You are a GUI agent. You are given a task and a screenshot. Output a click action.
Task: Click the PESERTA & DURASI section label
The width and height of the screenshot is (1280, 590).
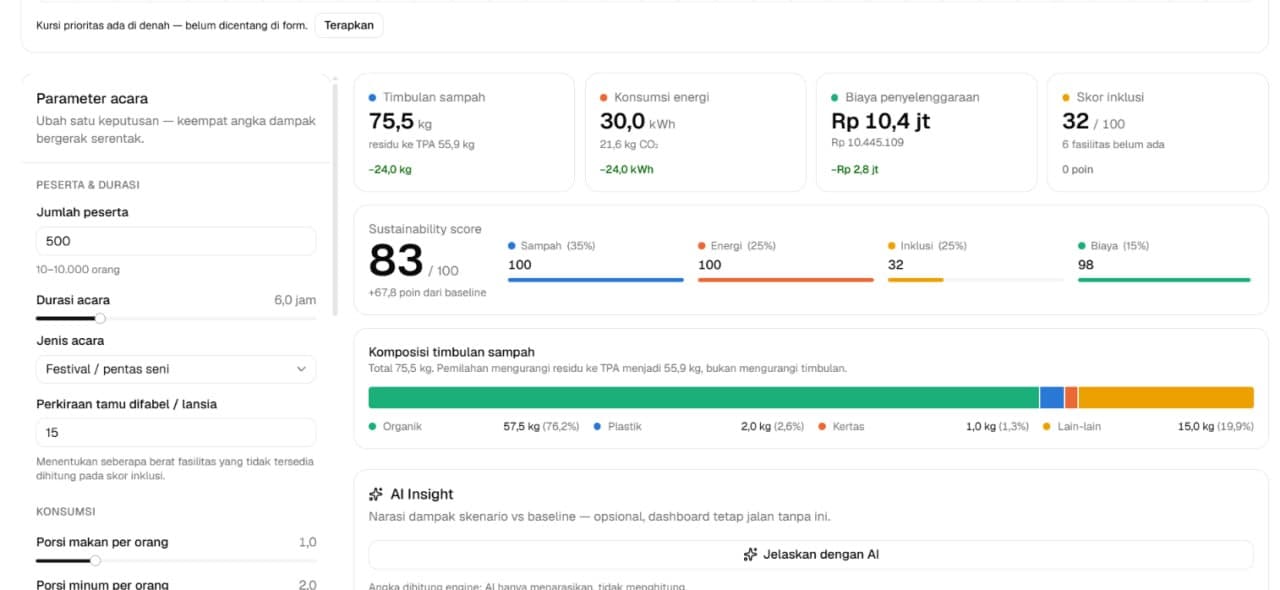click(x=88, y=184)
